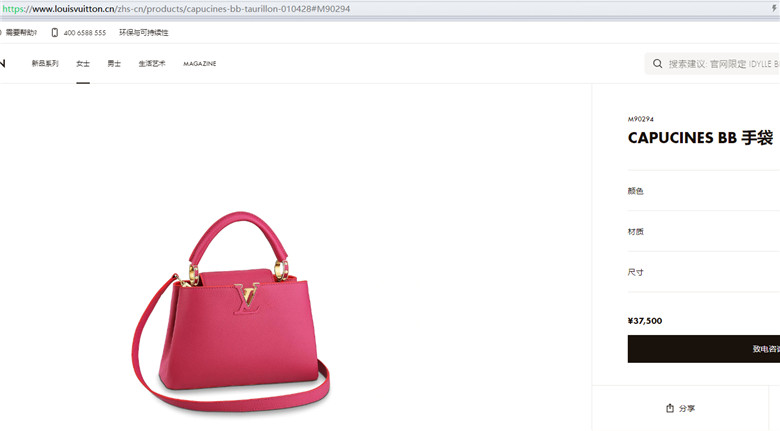This screenshot has height=431, width=780.
Task: Expand the 材质 material section
Action: [x=703, y=231]
